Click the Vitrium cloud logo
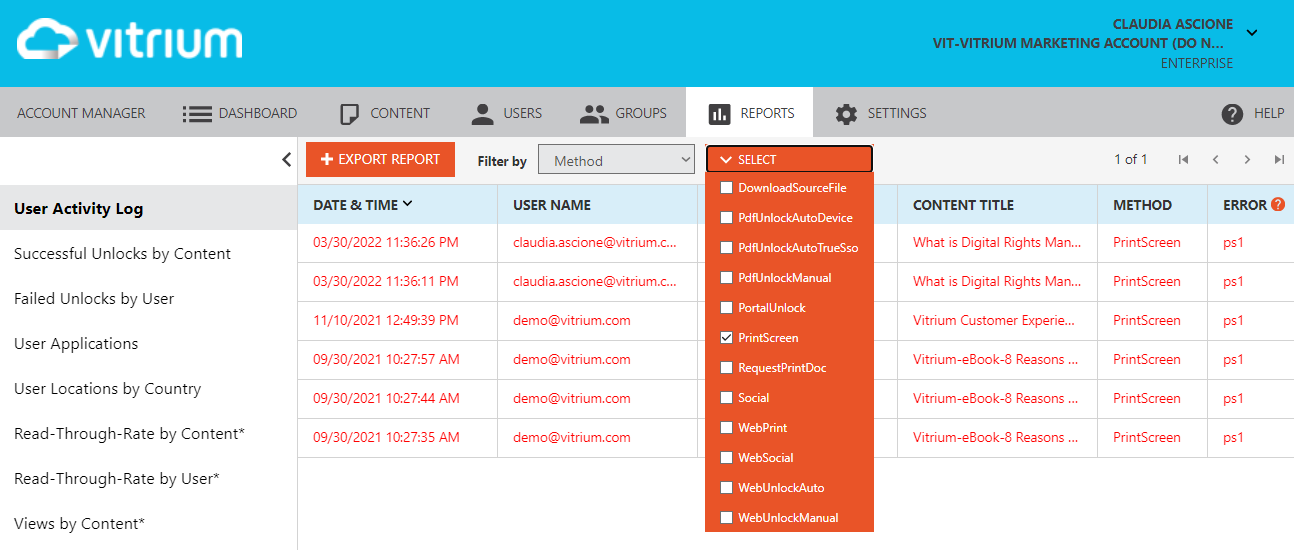 tap(129, 40)
